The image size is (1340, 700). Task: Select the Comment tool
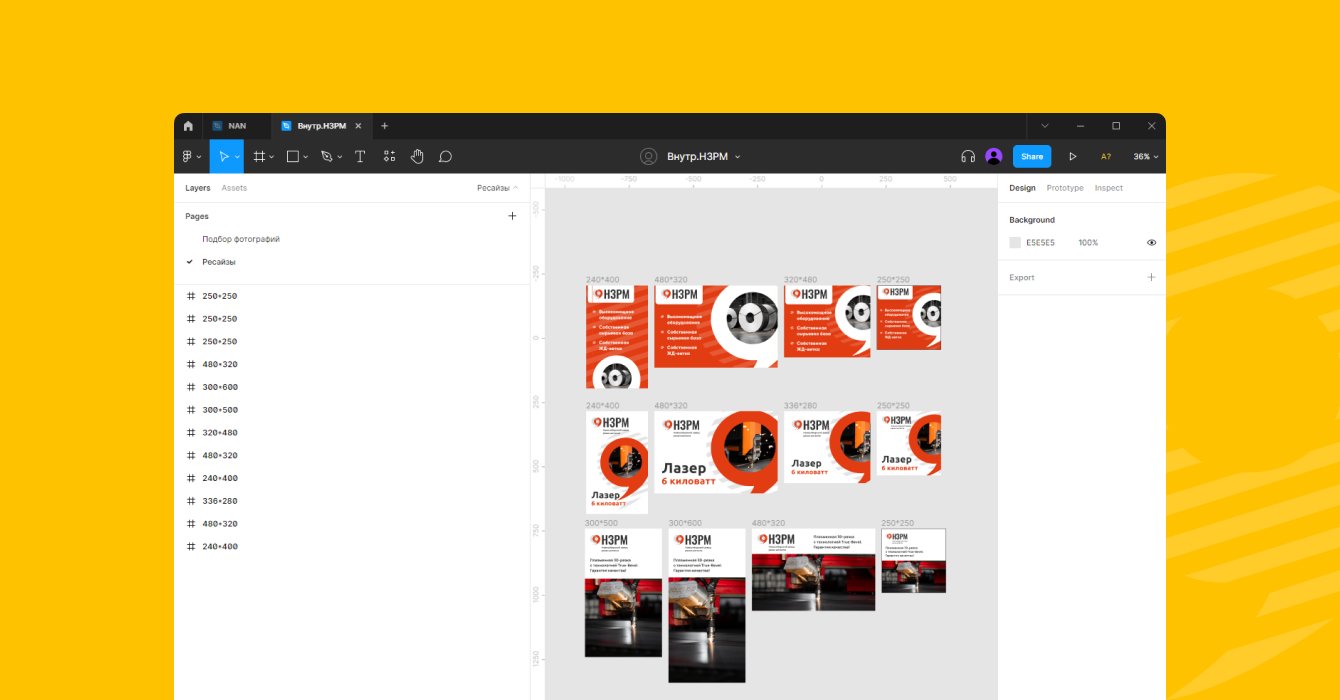pos(446,157)
